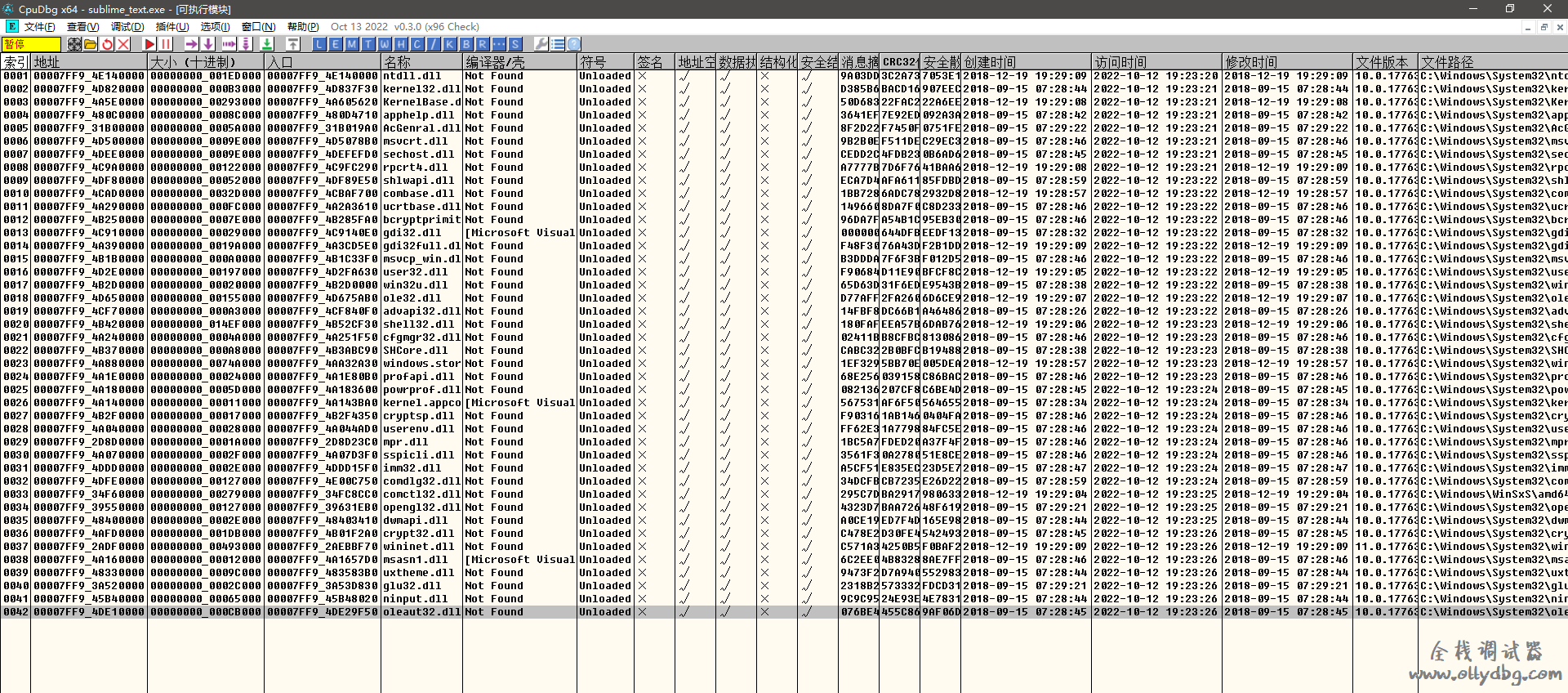Screen dimensions: 1568x693
Task: Restore the inner MDI window
Action: coord(1544,27)
